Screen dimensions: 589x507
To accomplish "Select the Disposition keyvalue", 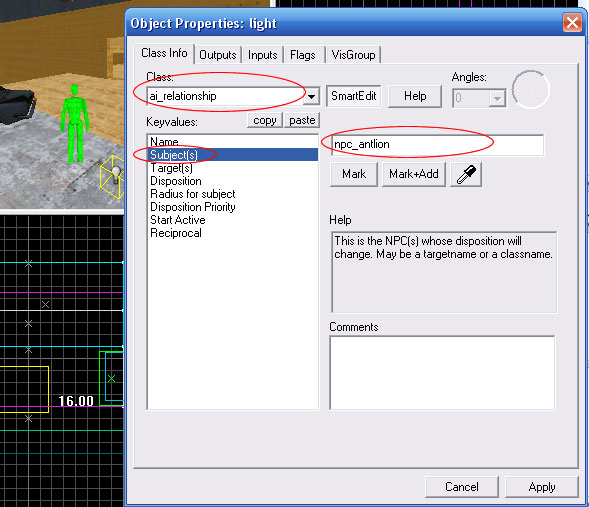I will (x=176, y=181).
